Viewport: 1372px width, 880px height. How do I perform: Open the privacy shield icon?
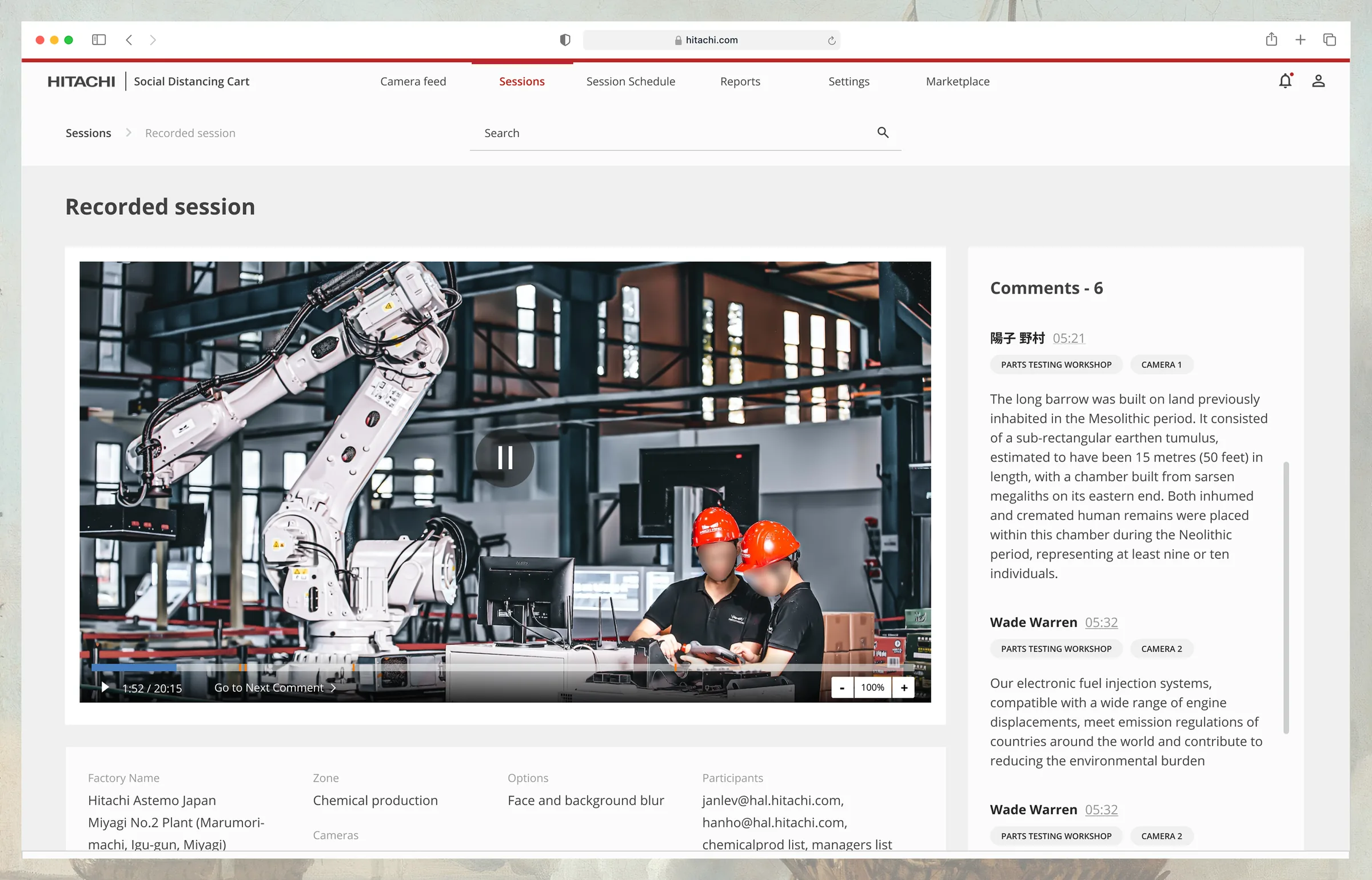565,39
